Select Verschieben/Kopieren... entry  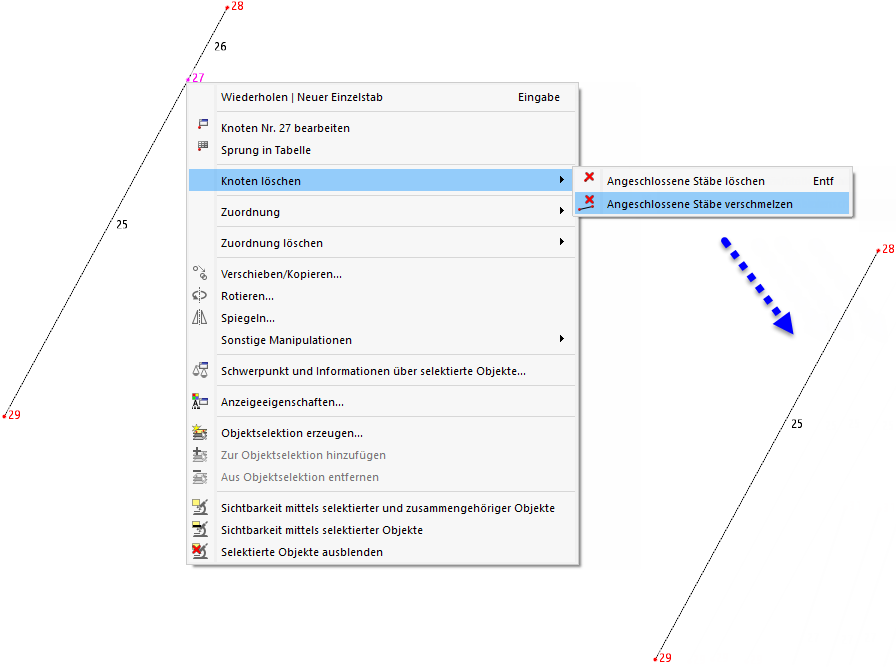click(x=381, y=274)
